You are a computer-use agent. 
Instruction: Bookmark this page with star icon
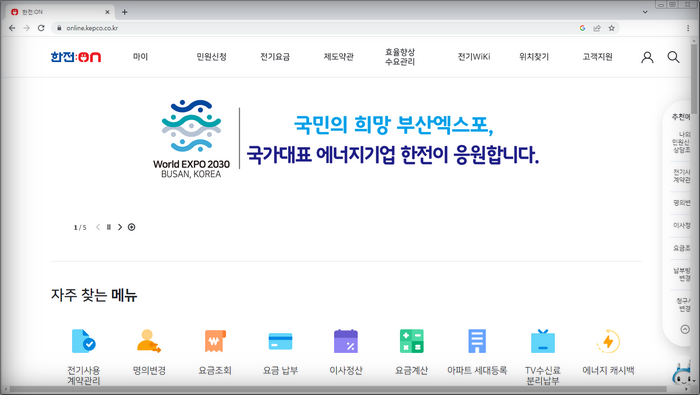(612, 28)
